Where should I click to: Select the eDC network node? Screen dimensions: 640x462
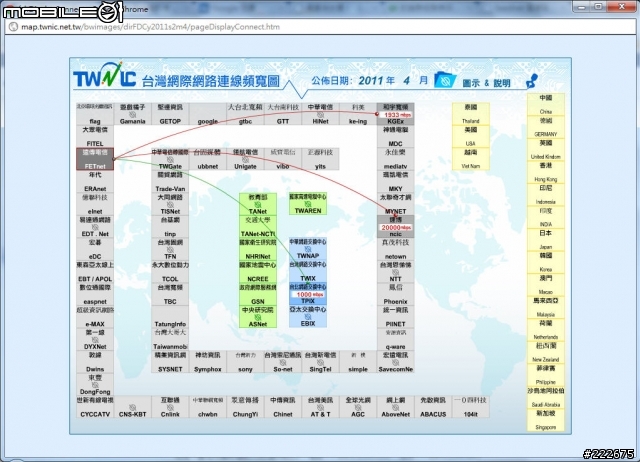coord(95,249)
